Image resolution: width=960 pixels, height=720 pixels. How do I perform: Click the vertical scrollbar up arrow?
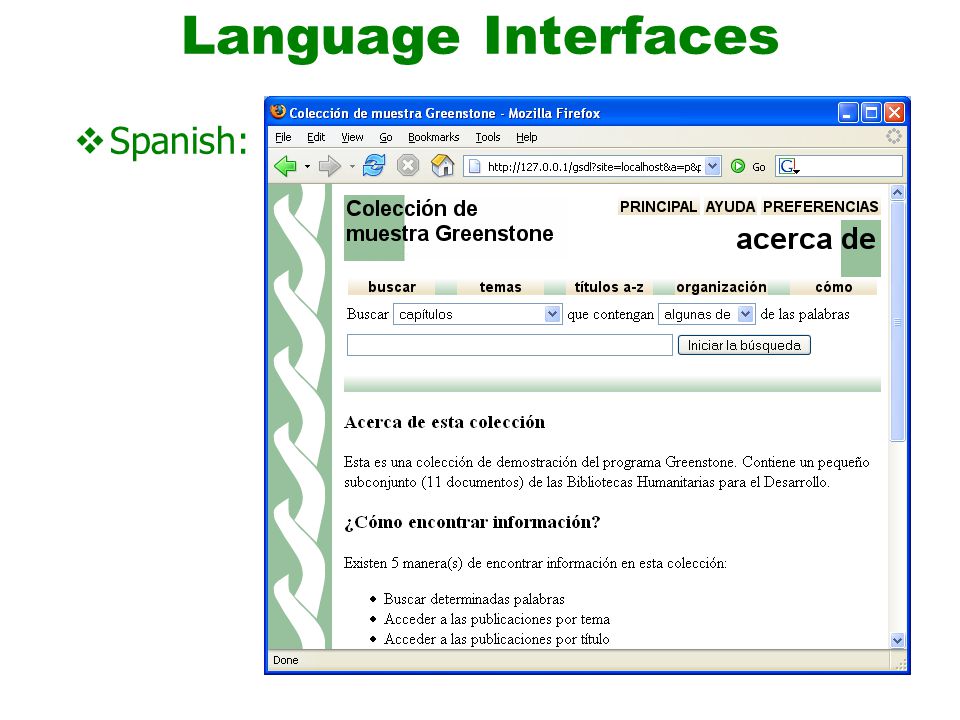tap(898, 193)
